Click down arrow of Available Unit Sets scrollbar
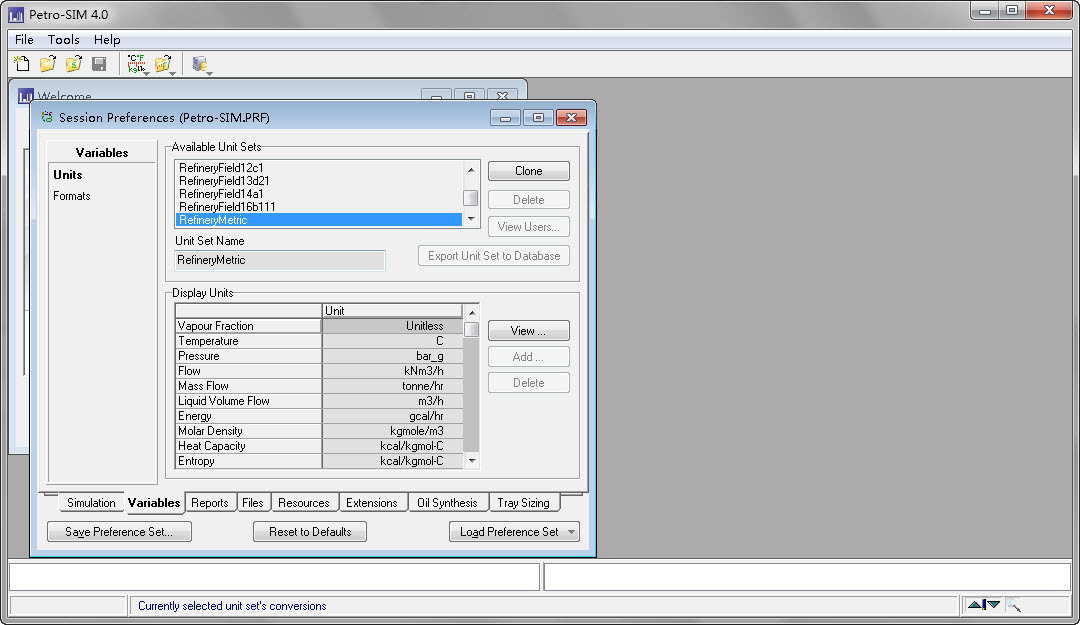The image size is (1080, 625). (x=471, y=218)
